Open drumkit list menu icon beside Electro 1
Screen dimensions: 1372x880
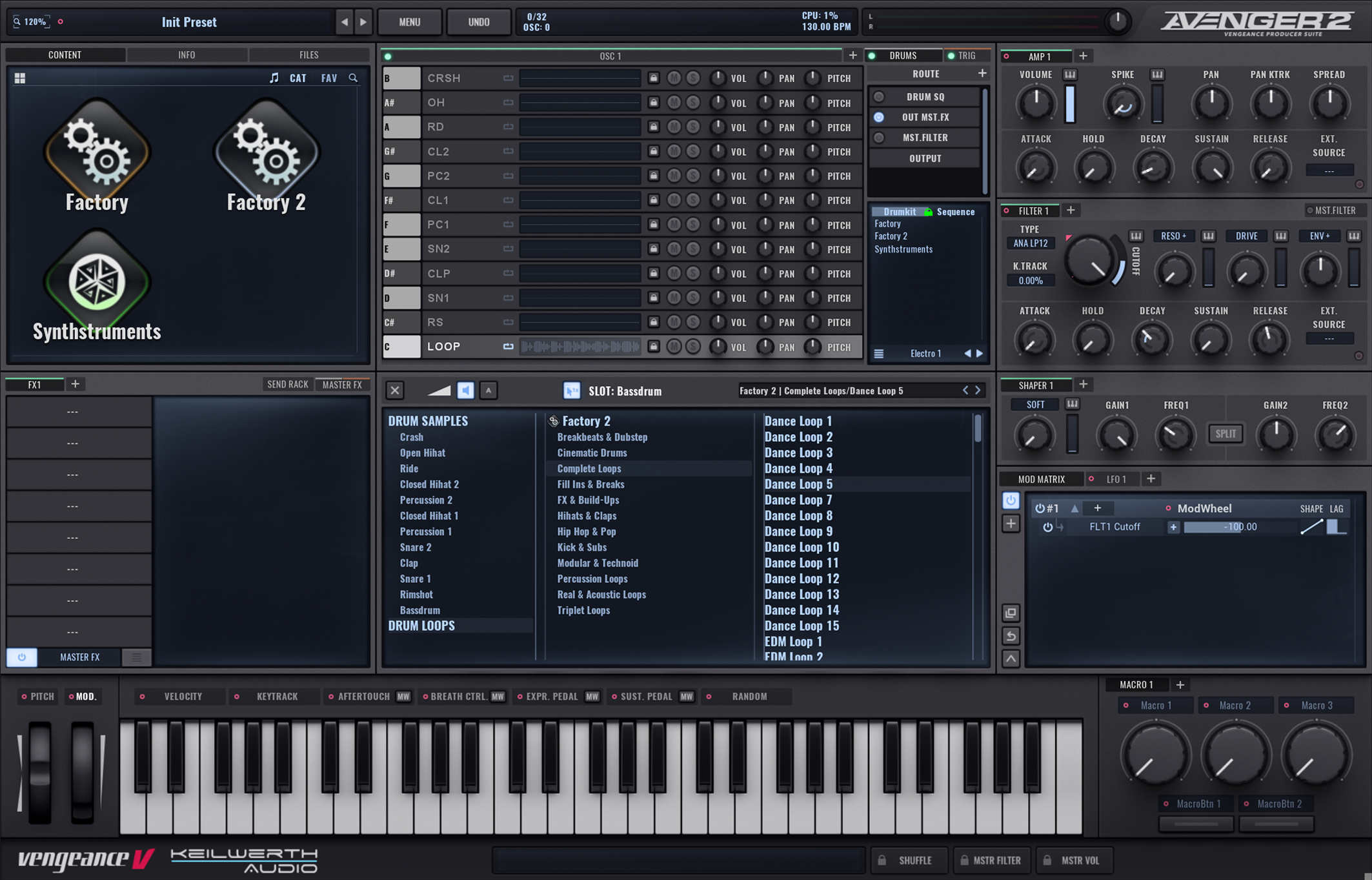tap(879, 354)
